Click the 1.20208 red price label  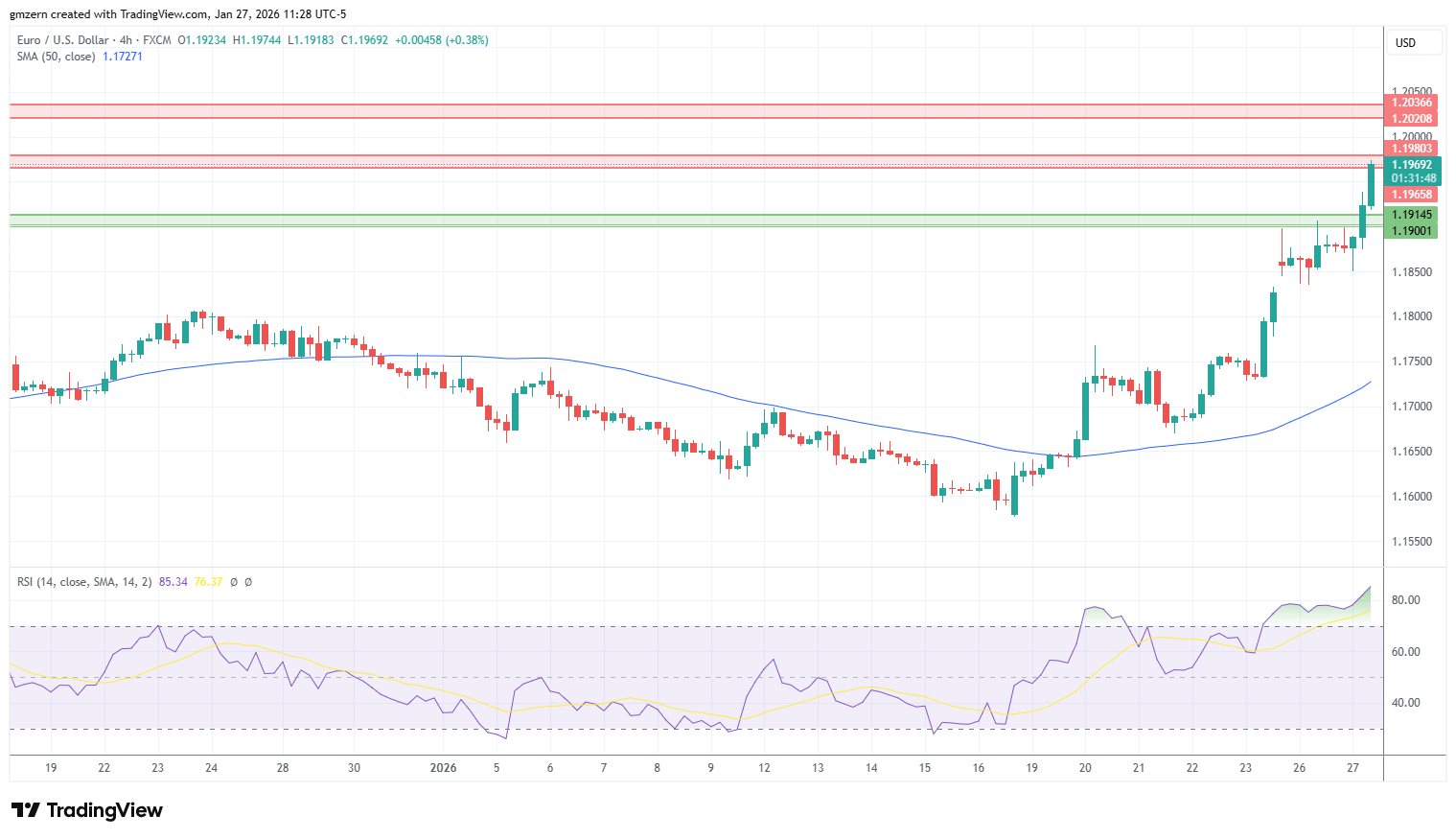1412,119
